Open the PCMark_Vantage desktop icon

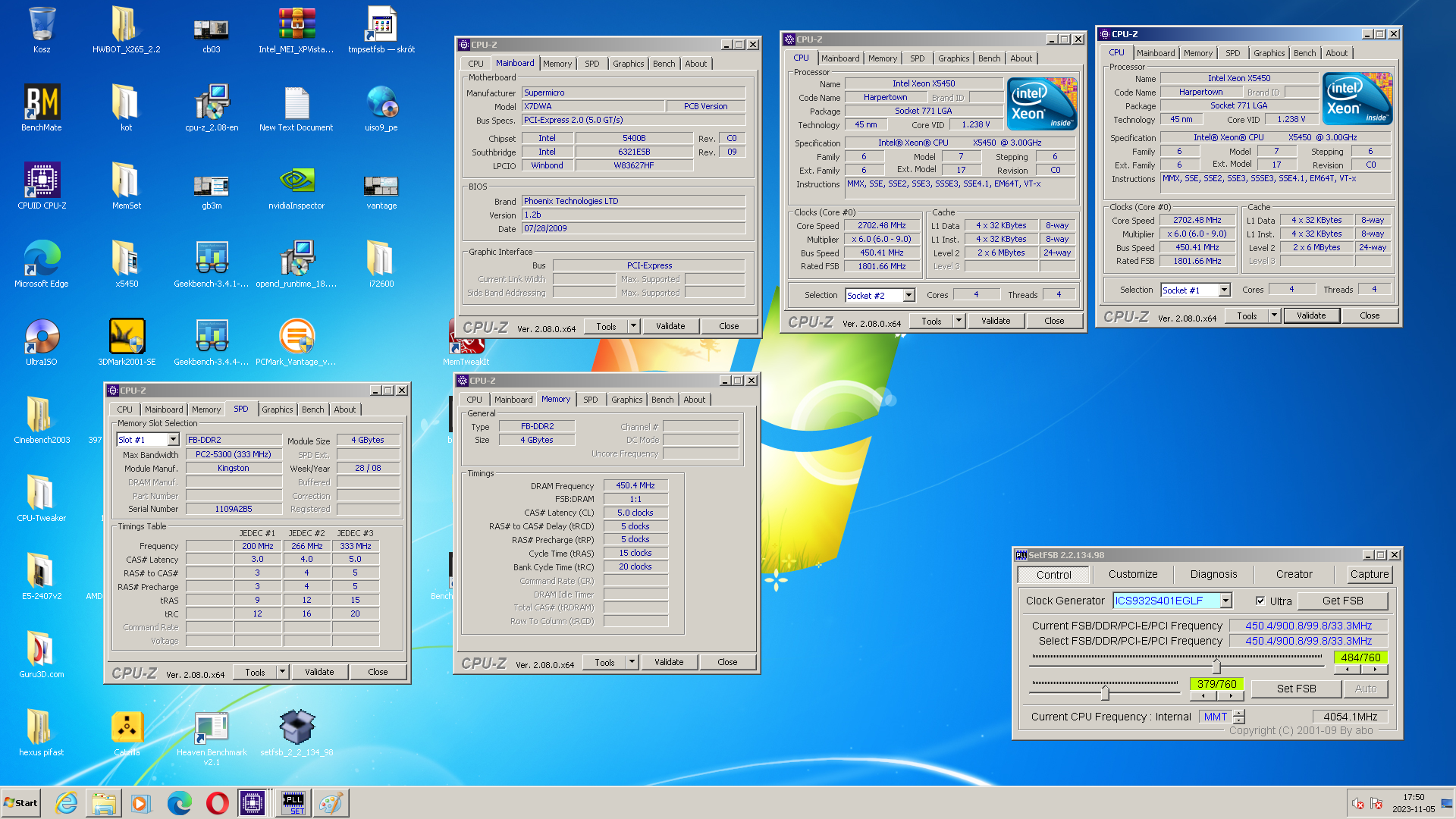pos(297,341)
